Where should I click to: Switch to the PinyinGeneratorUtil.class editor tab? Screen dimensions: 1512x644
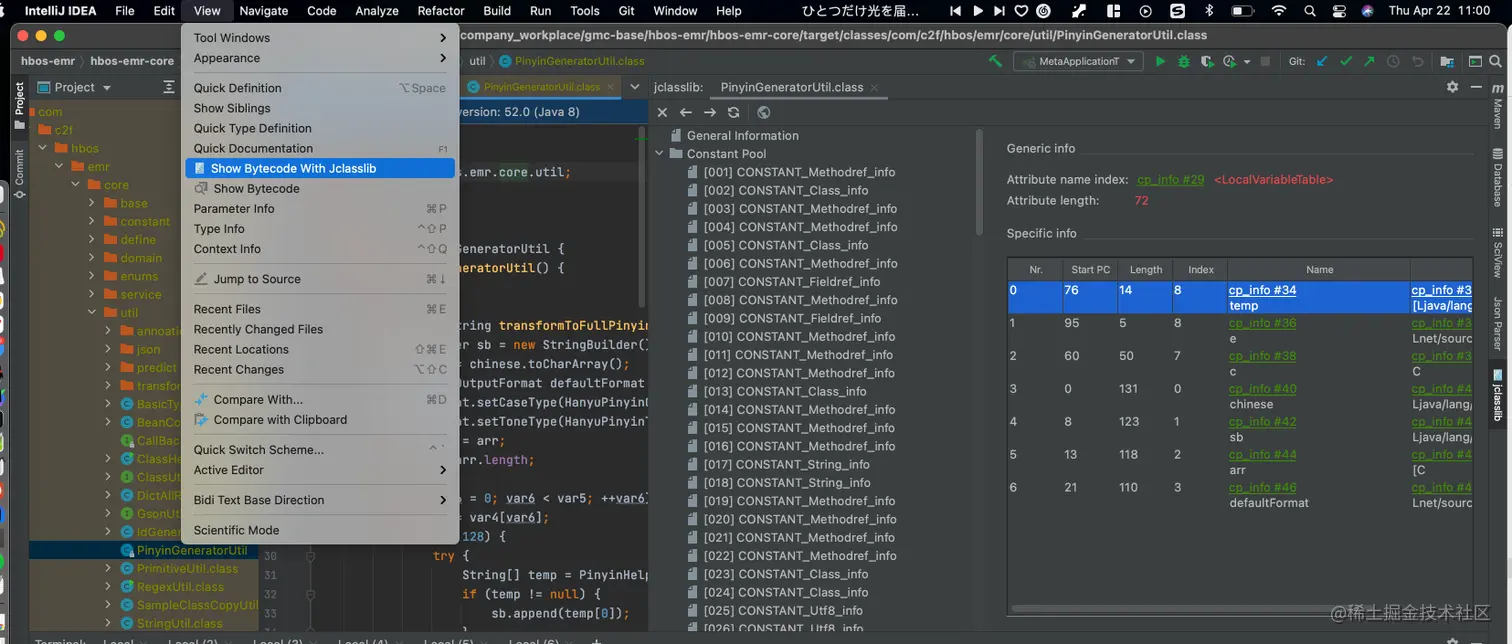541,87
